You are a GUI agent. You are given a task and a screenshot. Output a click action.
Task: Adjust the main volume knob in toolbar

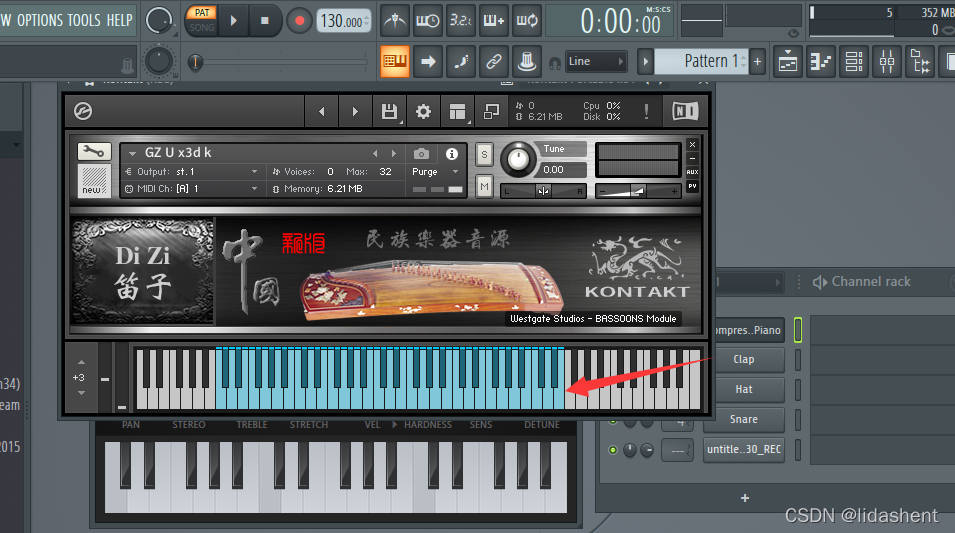coord(159,21)
